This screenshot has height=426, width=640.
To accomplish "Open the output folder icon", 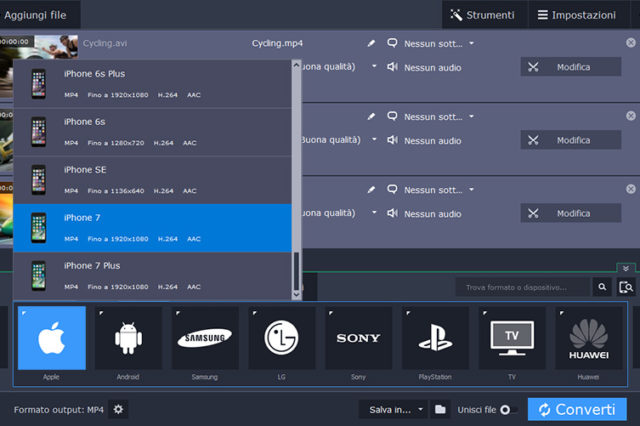I will pyautogui.click(x=439, y=409).
